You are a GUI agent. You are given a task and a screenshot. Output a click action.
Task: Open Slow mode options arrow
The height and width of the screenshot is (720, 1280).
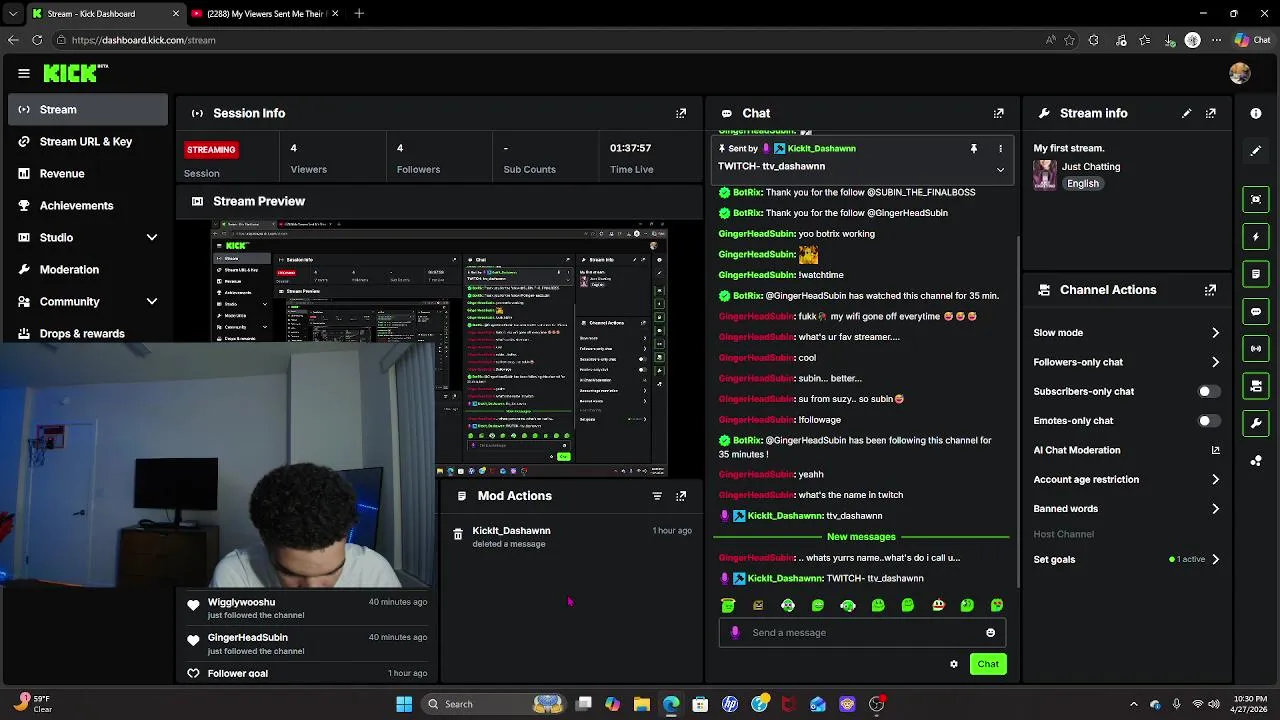1215,333
